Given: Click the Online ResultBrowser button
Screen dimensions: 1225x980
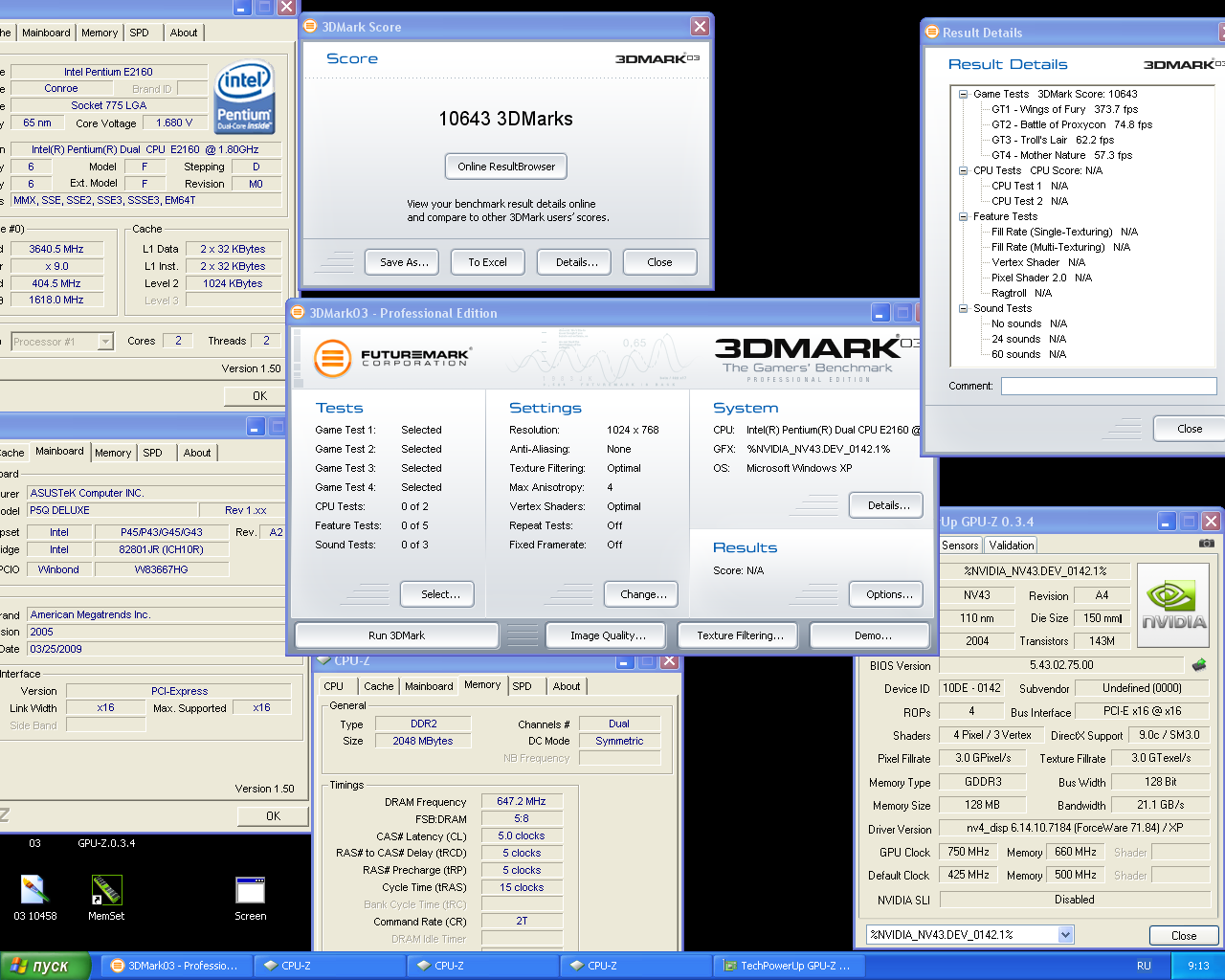Looking at the screenshot, I should [x=506, y=167].
